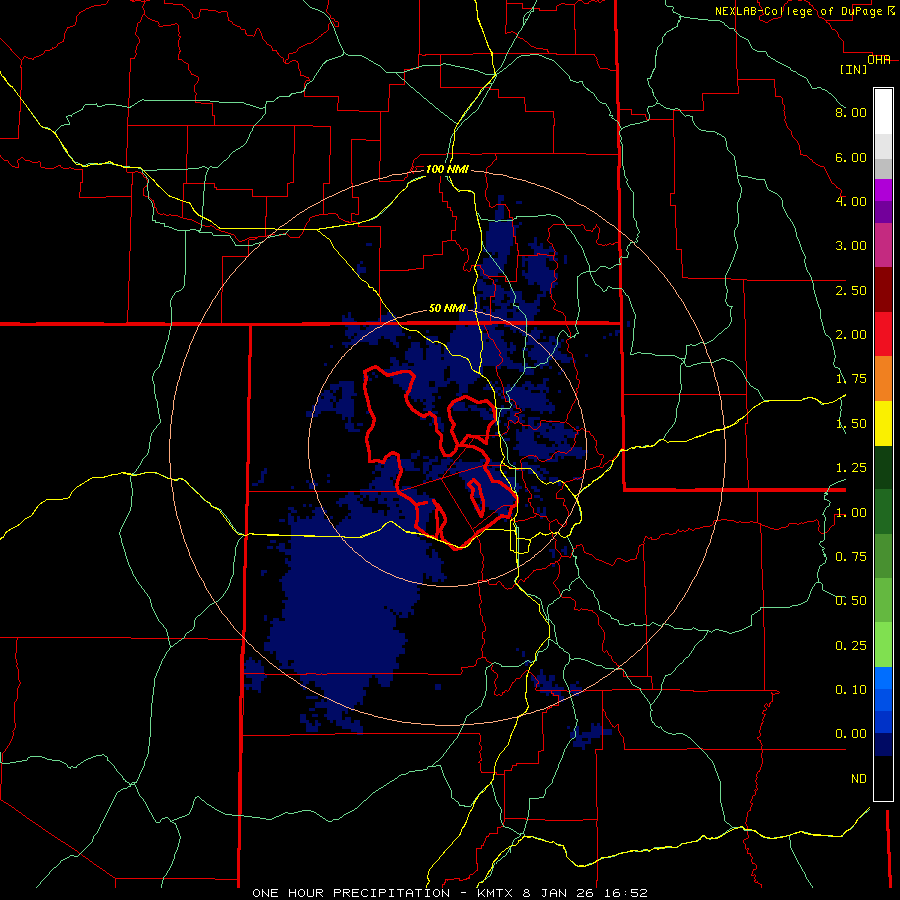Viewport: 900px width, 900px height.
Task: Pick the bright red legend swatch near 2.00
Action: coord(883,334)
